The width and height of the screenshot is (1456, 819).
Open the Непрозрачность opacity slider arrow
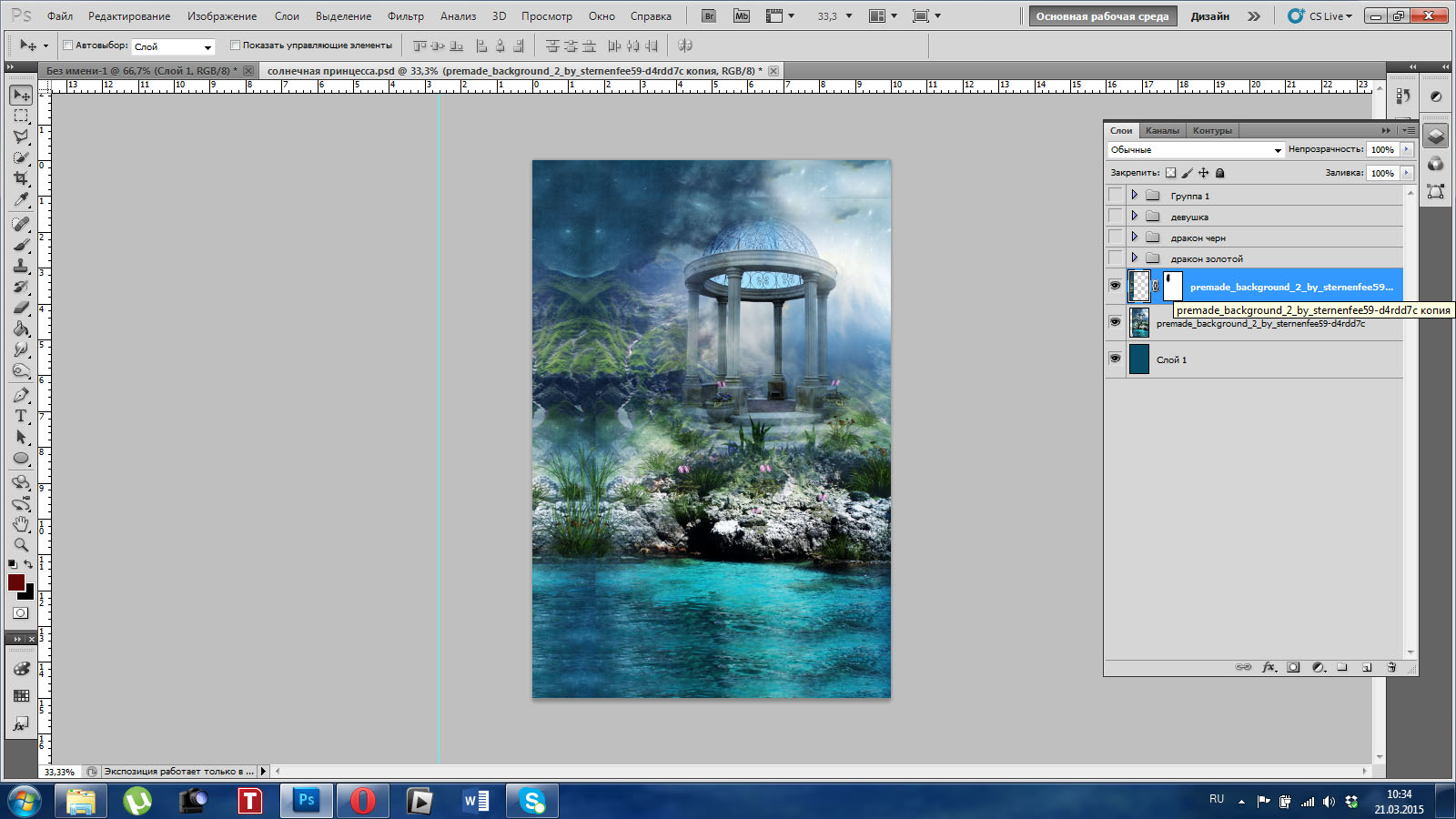(1407, 149)
